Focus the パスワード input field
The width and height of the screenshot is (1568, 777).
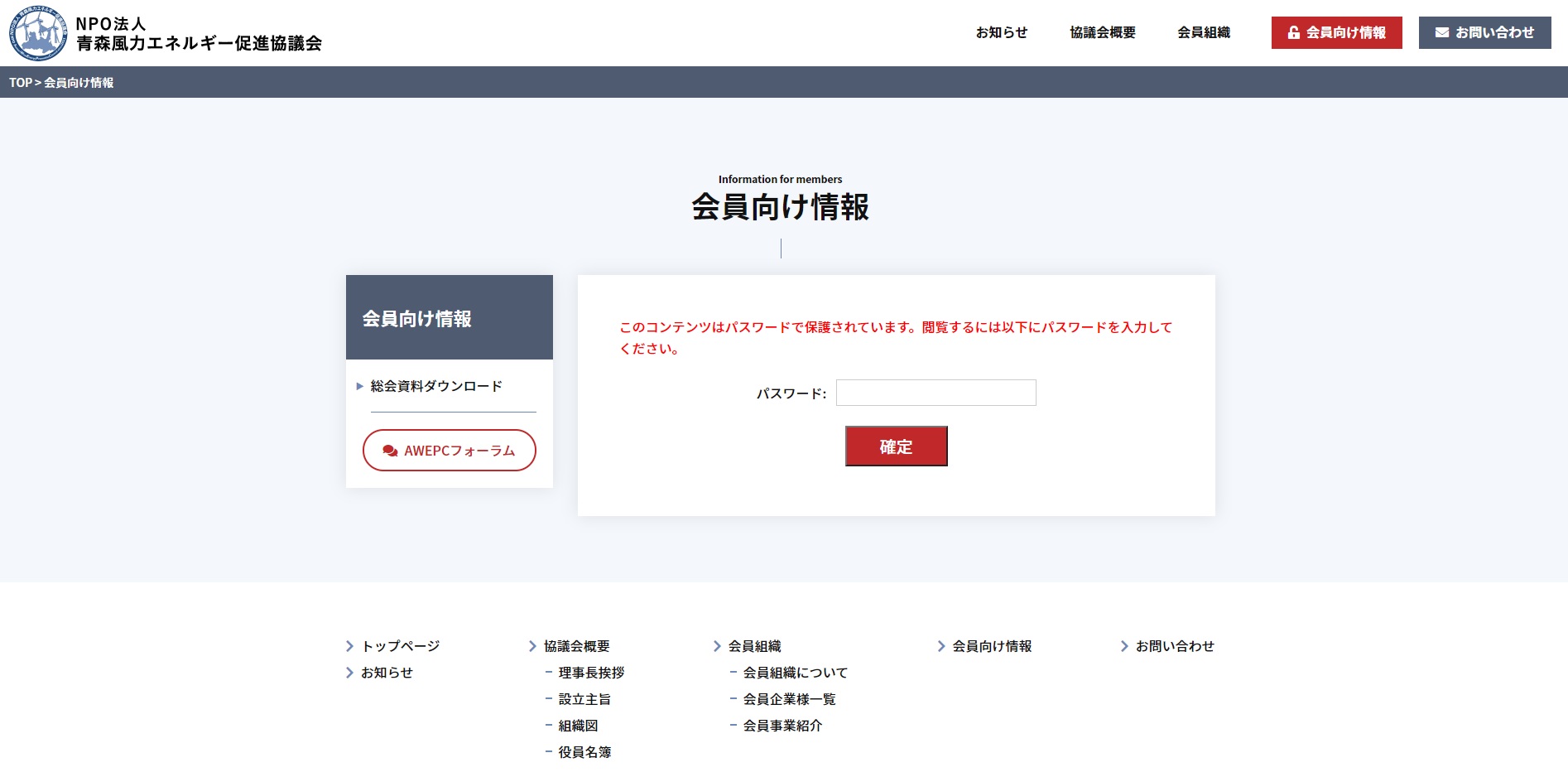(936, 393)
